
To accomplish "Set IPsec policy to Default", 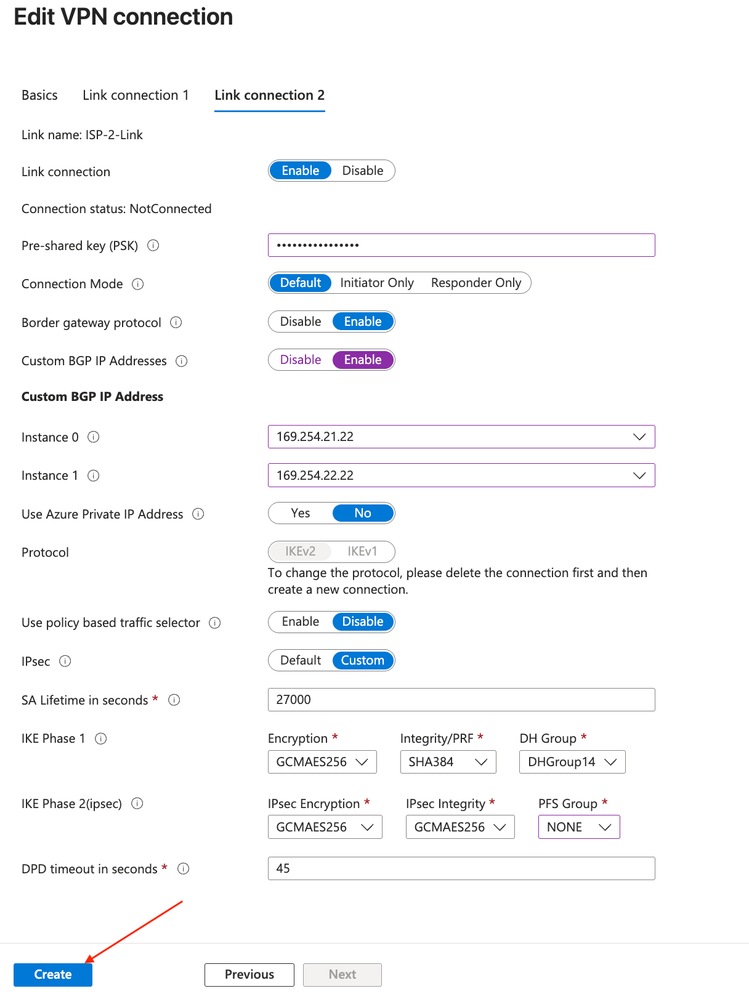I will [300, 661].
